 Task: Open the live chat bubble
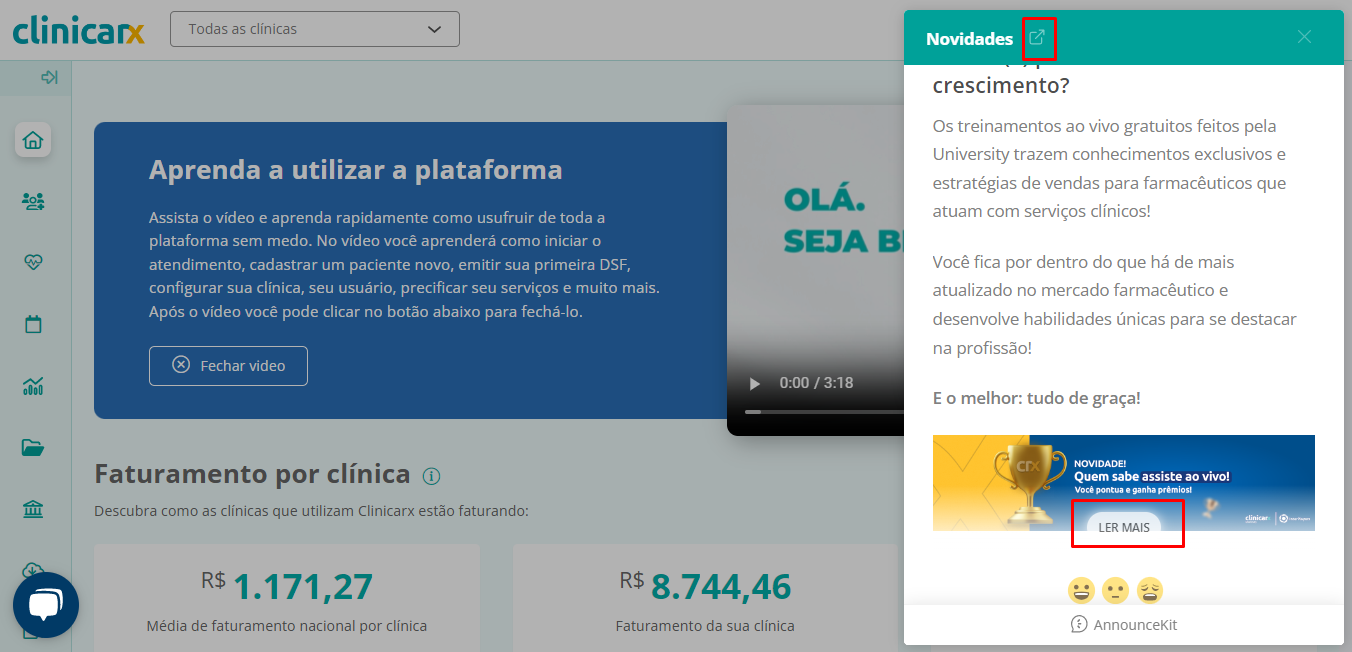[x=46, y=605]
